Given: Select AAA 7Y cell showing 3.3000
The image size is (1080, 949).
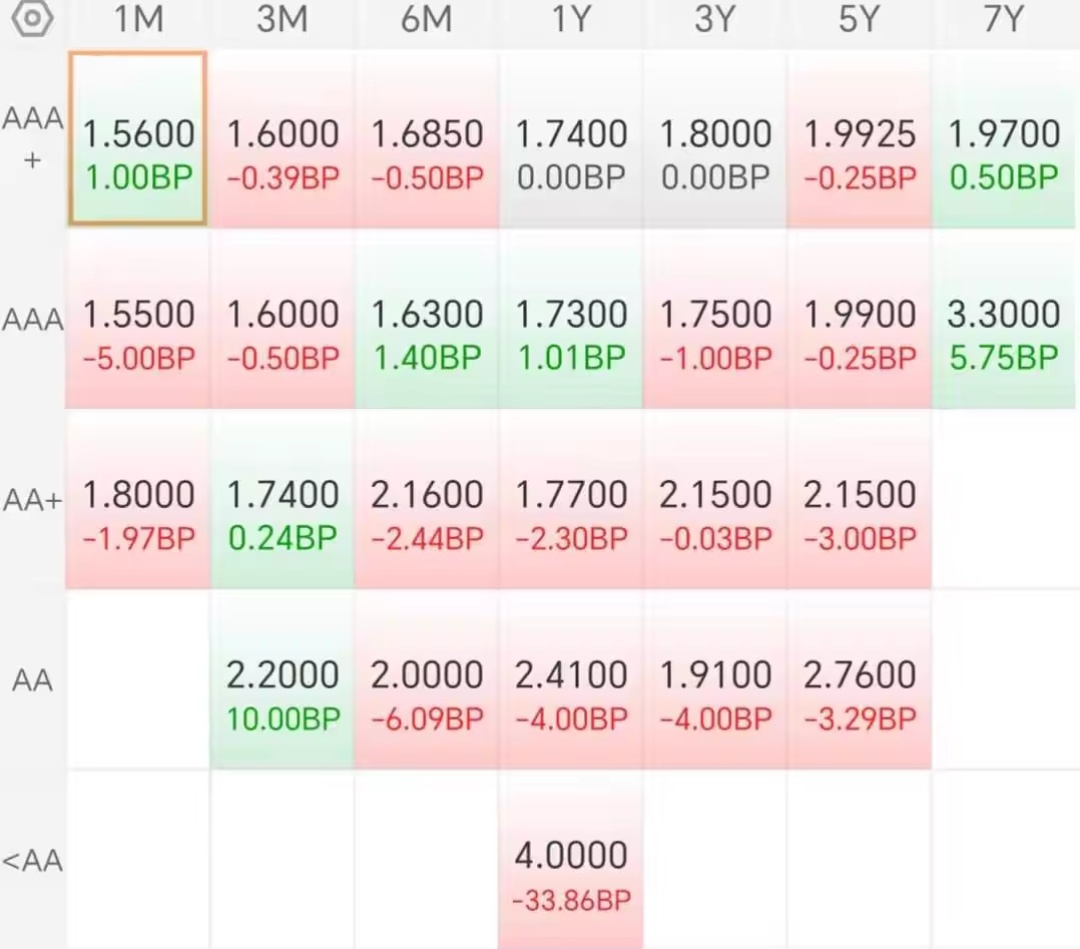Looking at the screenshot, I should click(x=1004, y=319).
